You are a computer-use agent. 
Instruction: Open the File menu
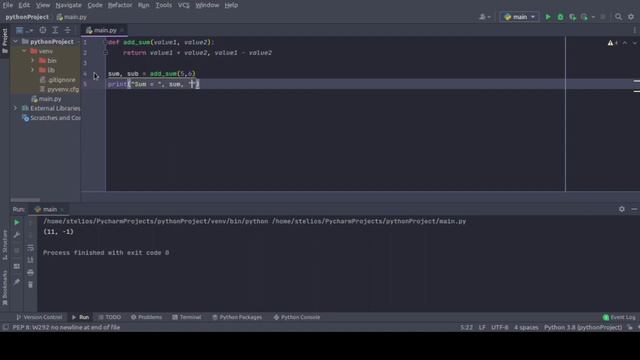(8, 5)
